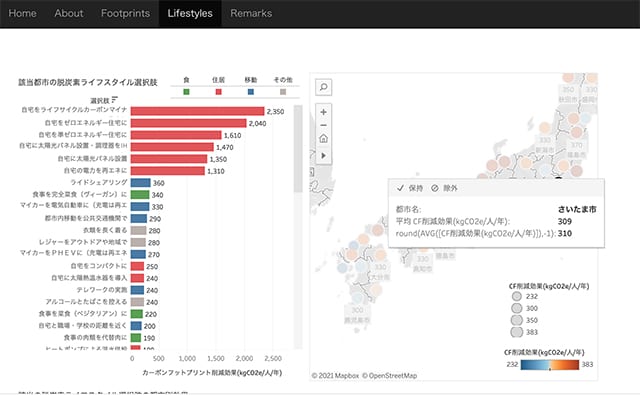Screen dimensions: 640x395
Task: Expand map tools arrow icon
Action: (x=324, y=155)
